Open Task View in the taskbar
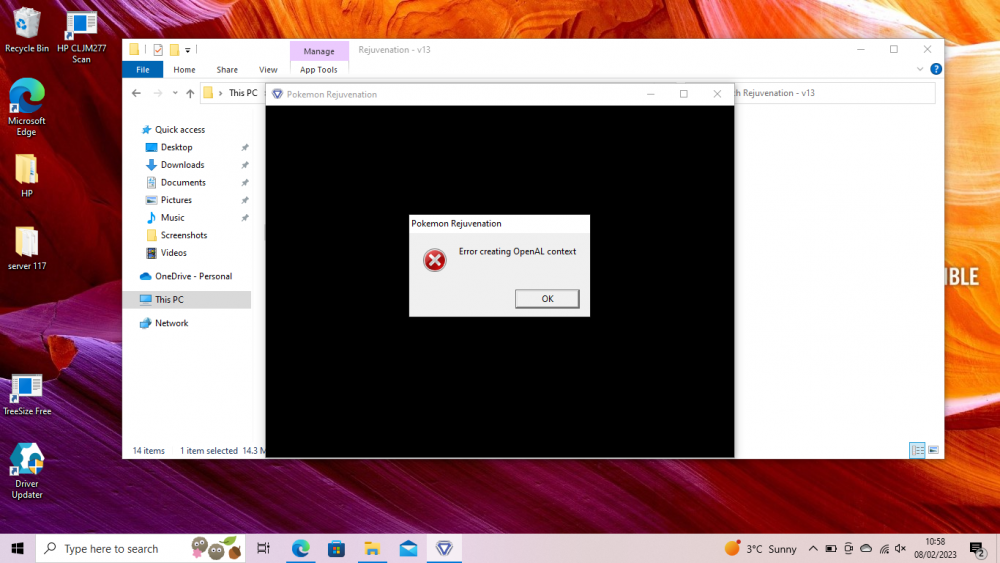 (263, 548)
